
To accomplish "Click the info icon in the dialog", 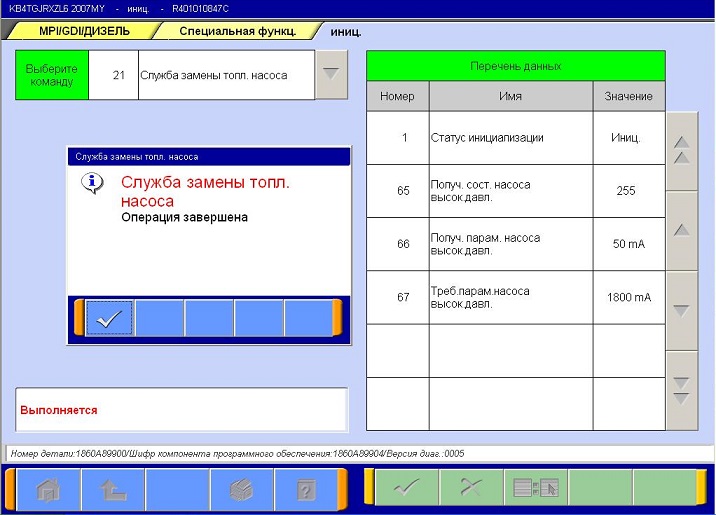I will pos(92,182).
